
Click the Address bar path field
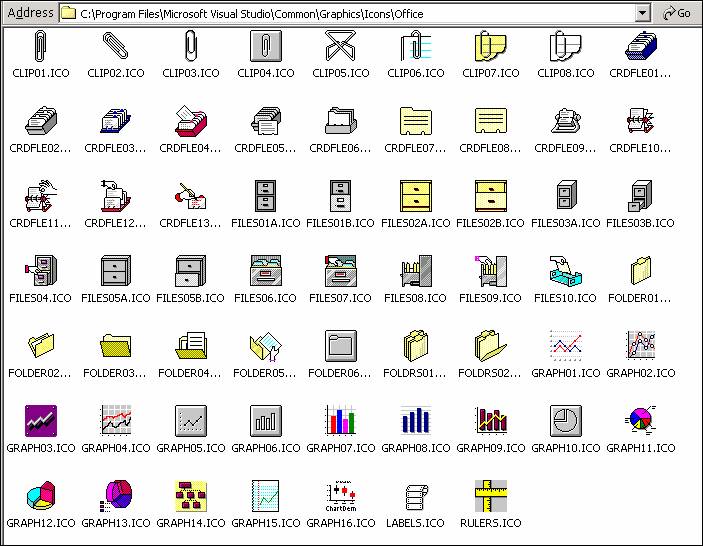click(350, 13)
